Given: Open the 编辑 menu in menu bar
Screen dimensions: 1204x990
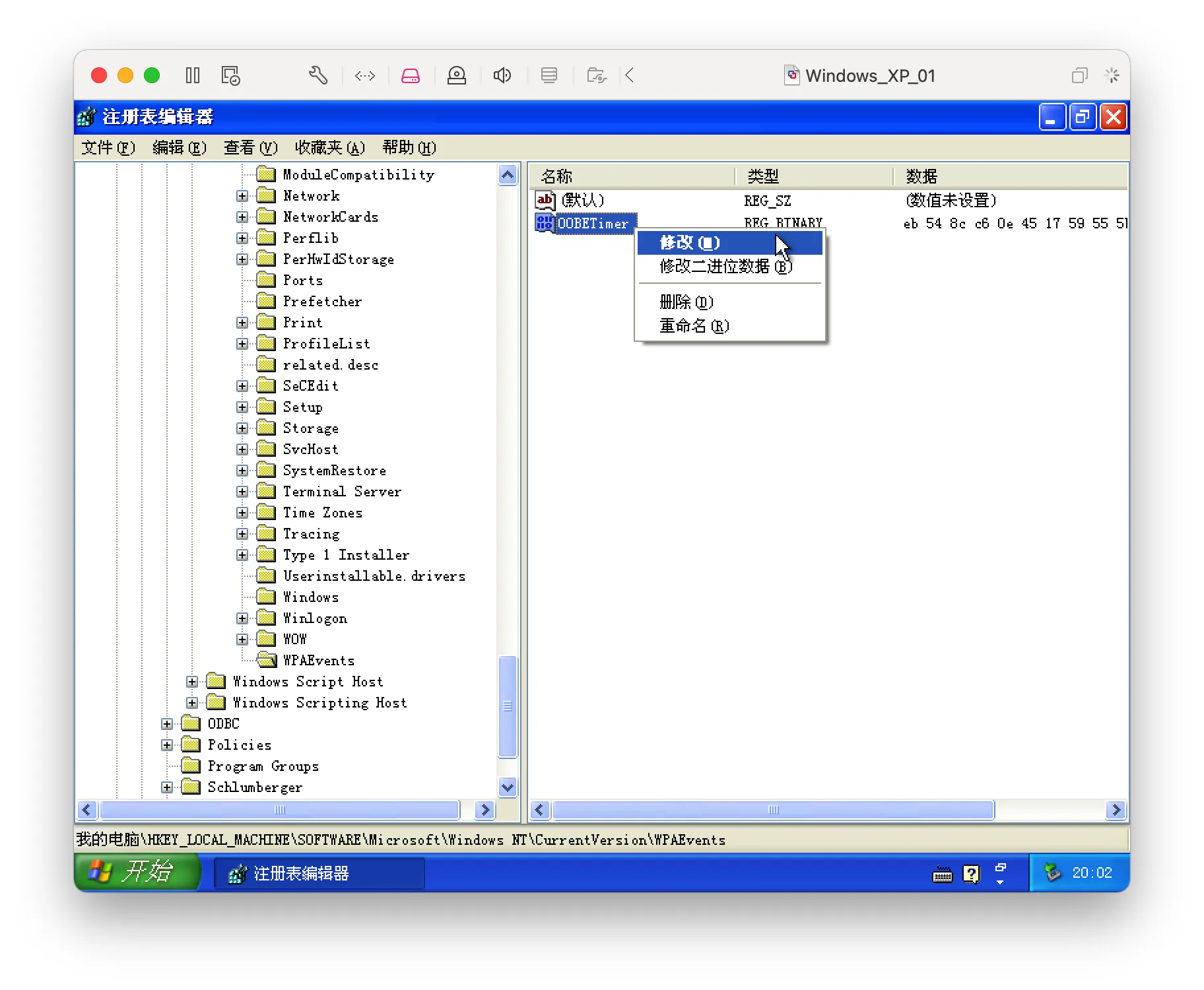Looking at the screenshot, I should (179, 148).
